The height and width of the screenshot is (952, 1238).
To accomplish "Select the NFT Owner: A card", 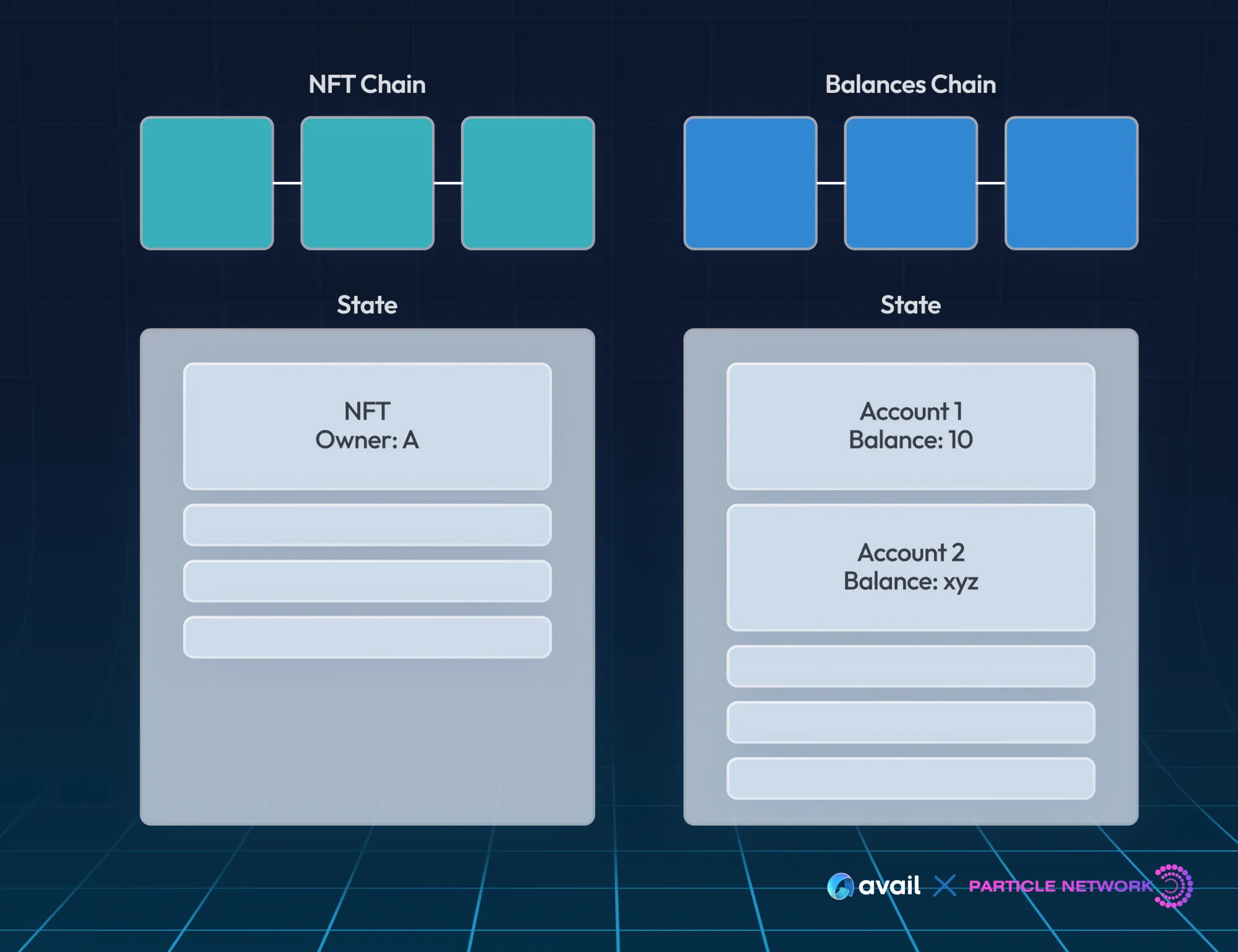I will [367, 426].
